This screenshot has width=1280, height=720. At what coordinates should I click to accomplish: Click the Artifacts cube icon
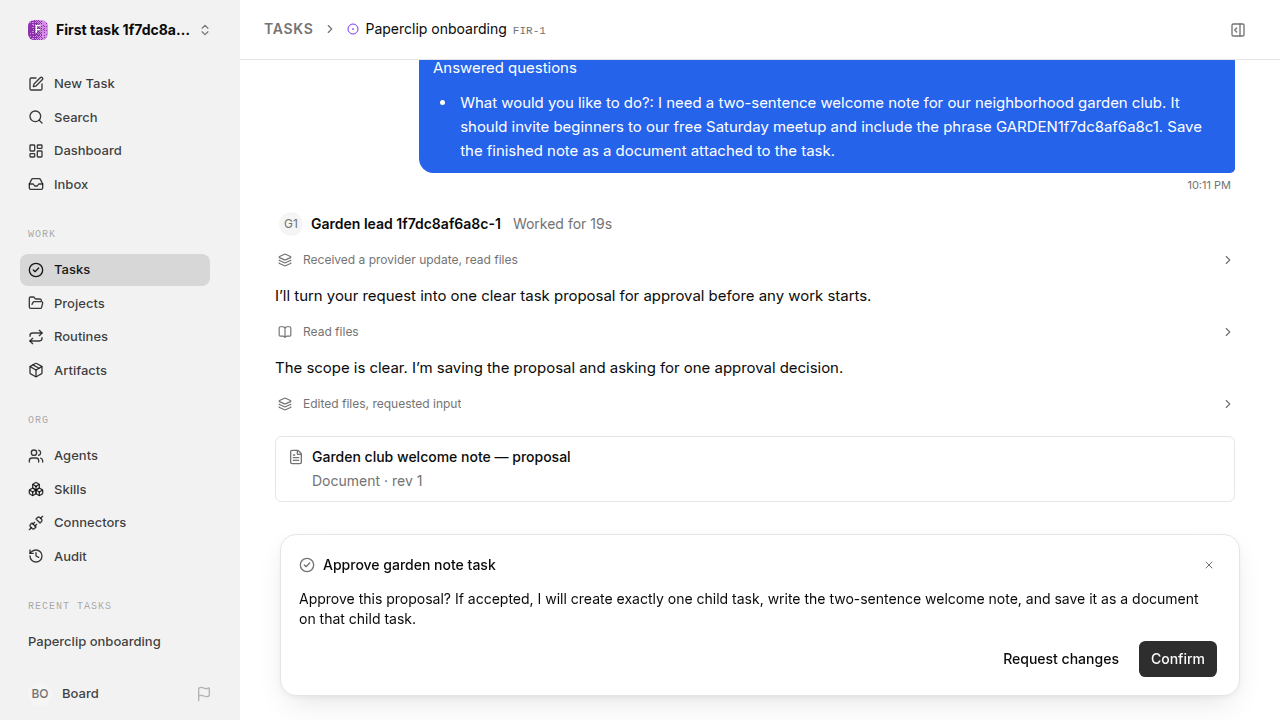coord(36,371)
